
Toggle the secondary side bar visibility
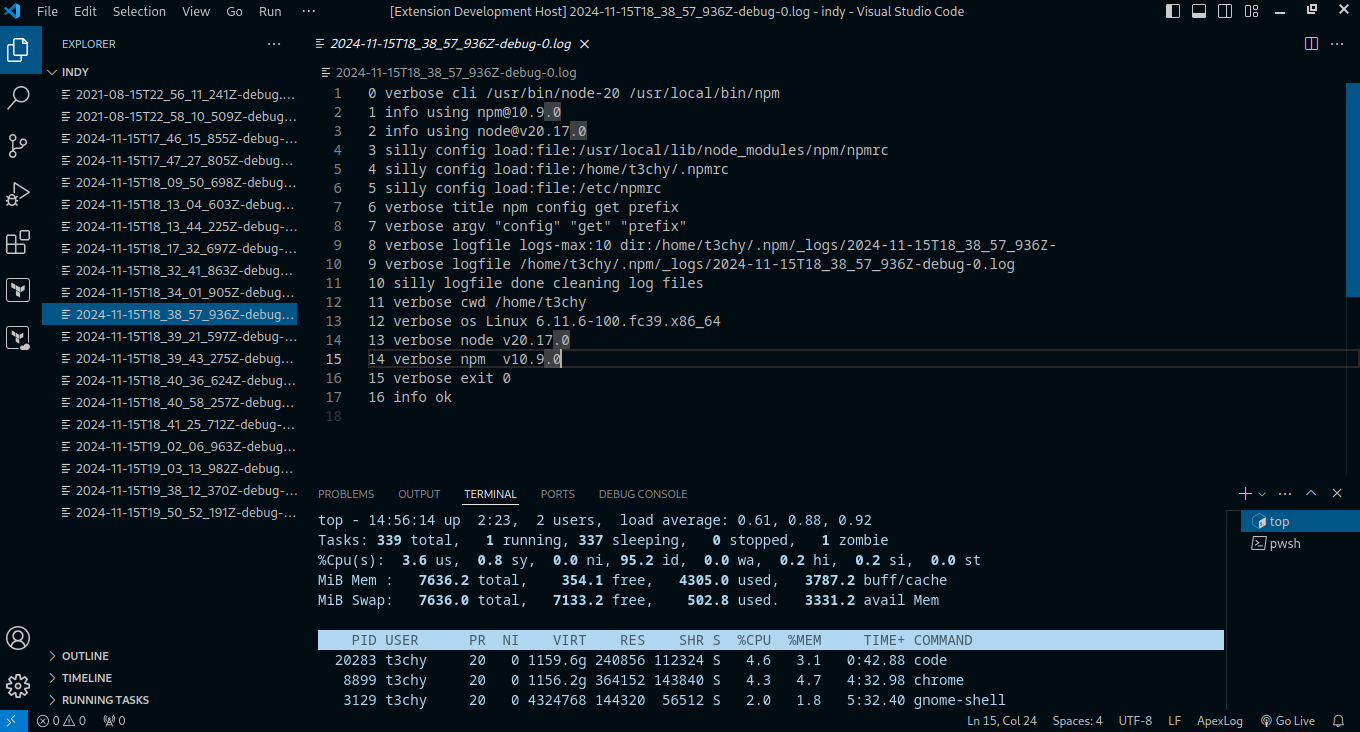pos(1224,11)
